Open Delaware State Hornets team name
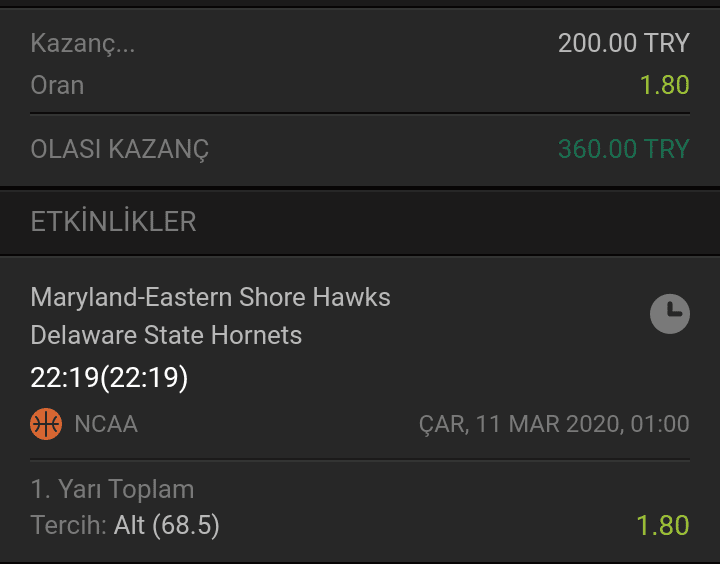 tap(166, 335)
